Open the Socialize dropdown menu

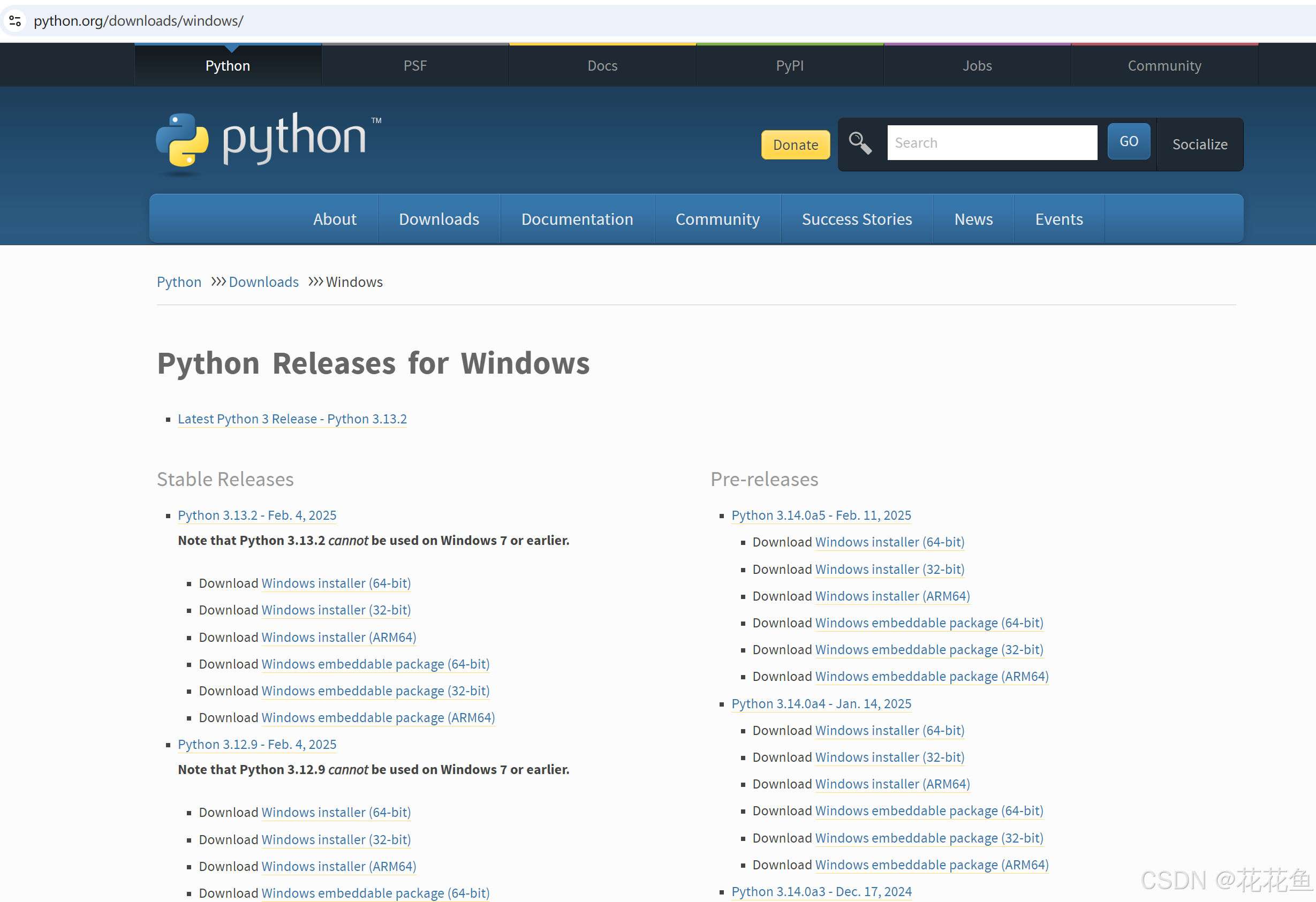[x=1199, y=145]
